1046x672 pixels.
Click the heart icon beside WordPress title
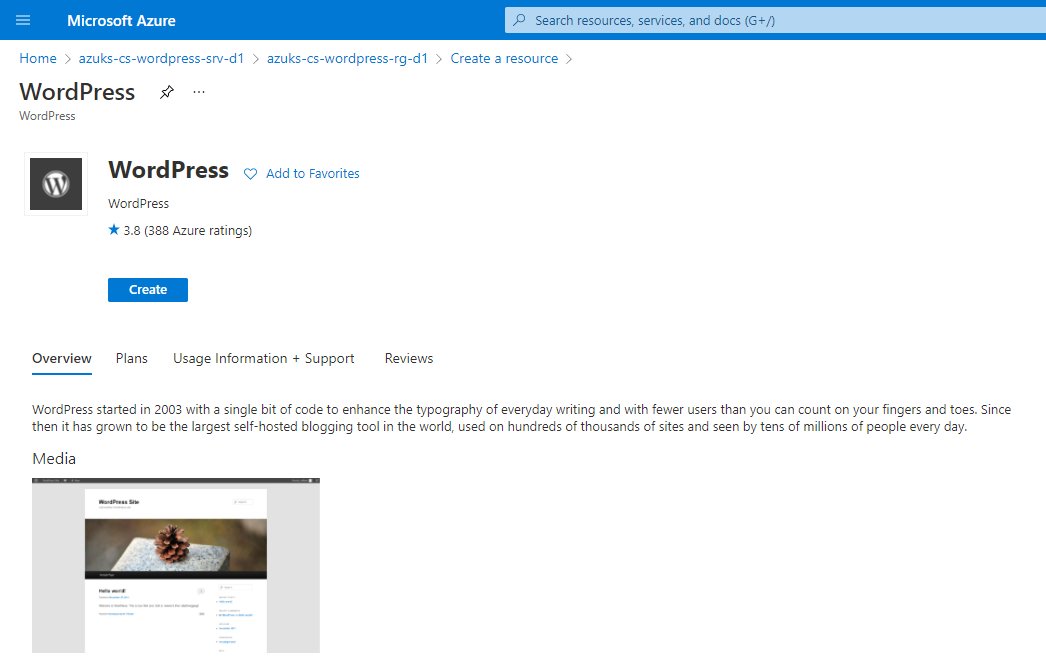point(249,173)
